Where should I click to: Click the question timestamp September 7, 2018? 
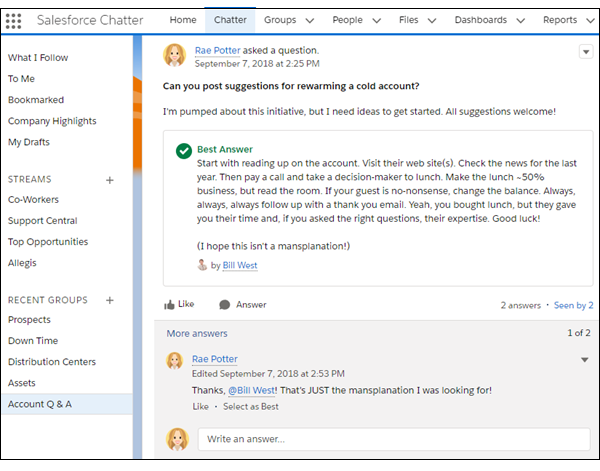coord(257,64)
